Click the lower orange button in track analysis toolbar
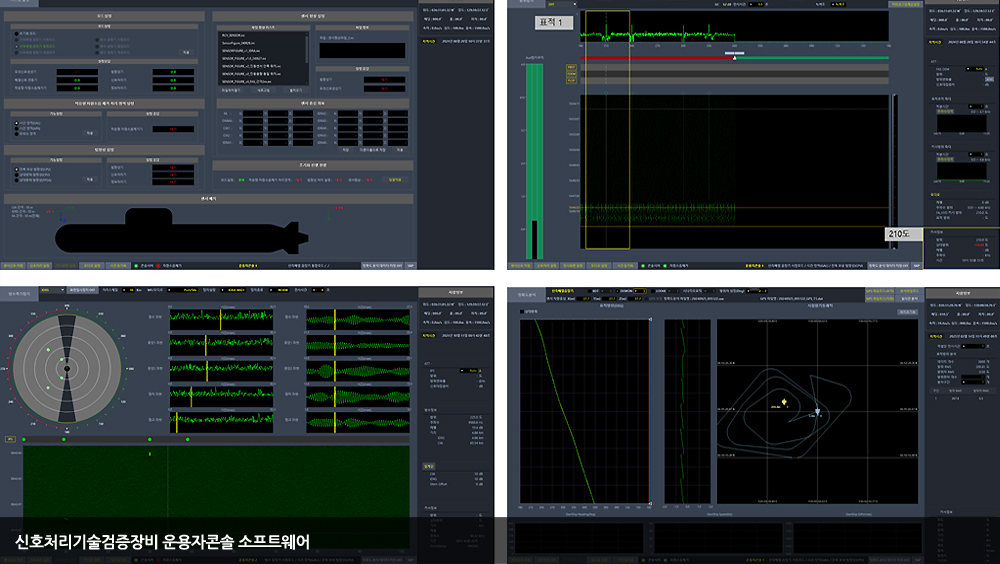 coord(880,298)
